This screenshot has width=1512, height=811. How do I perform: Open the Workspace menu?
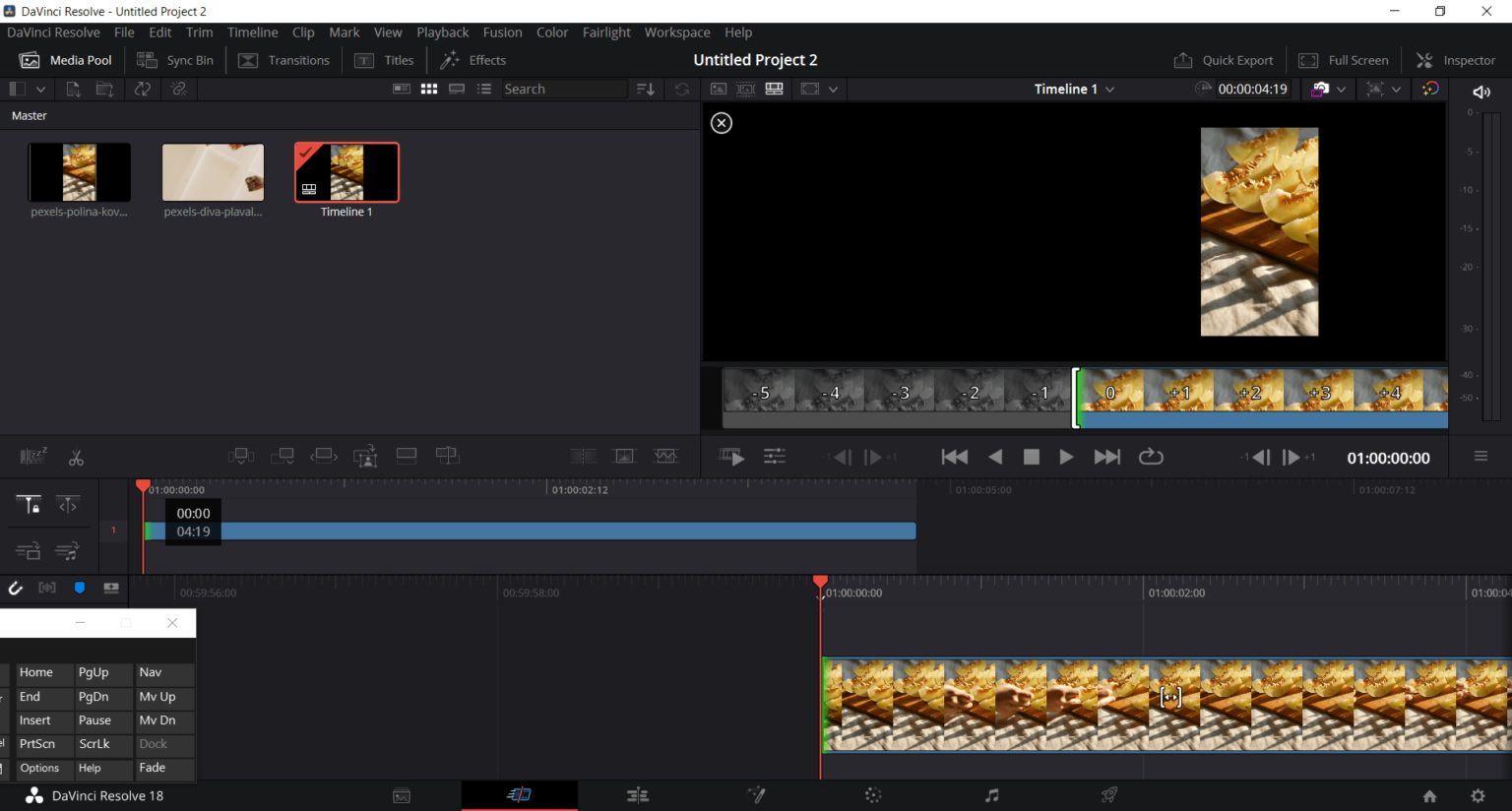(677, 32)
